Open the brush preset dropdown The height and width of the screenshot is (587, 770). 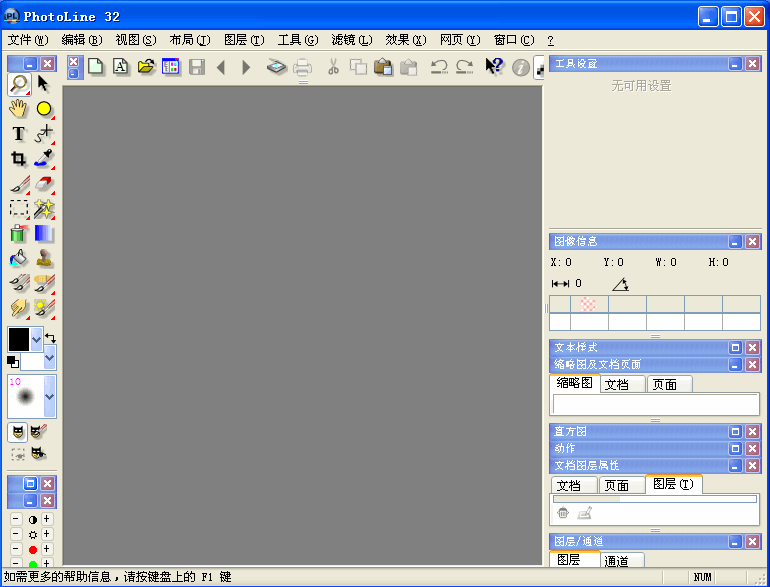click(50, 396)
